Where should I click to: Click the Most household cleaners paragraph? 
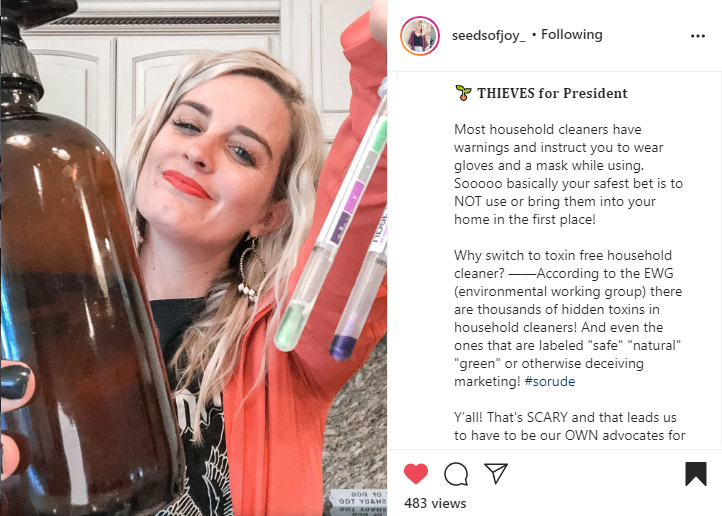[568, 174]
